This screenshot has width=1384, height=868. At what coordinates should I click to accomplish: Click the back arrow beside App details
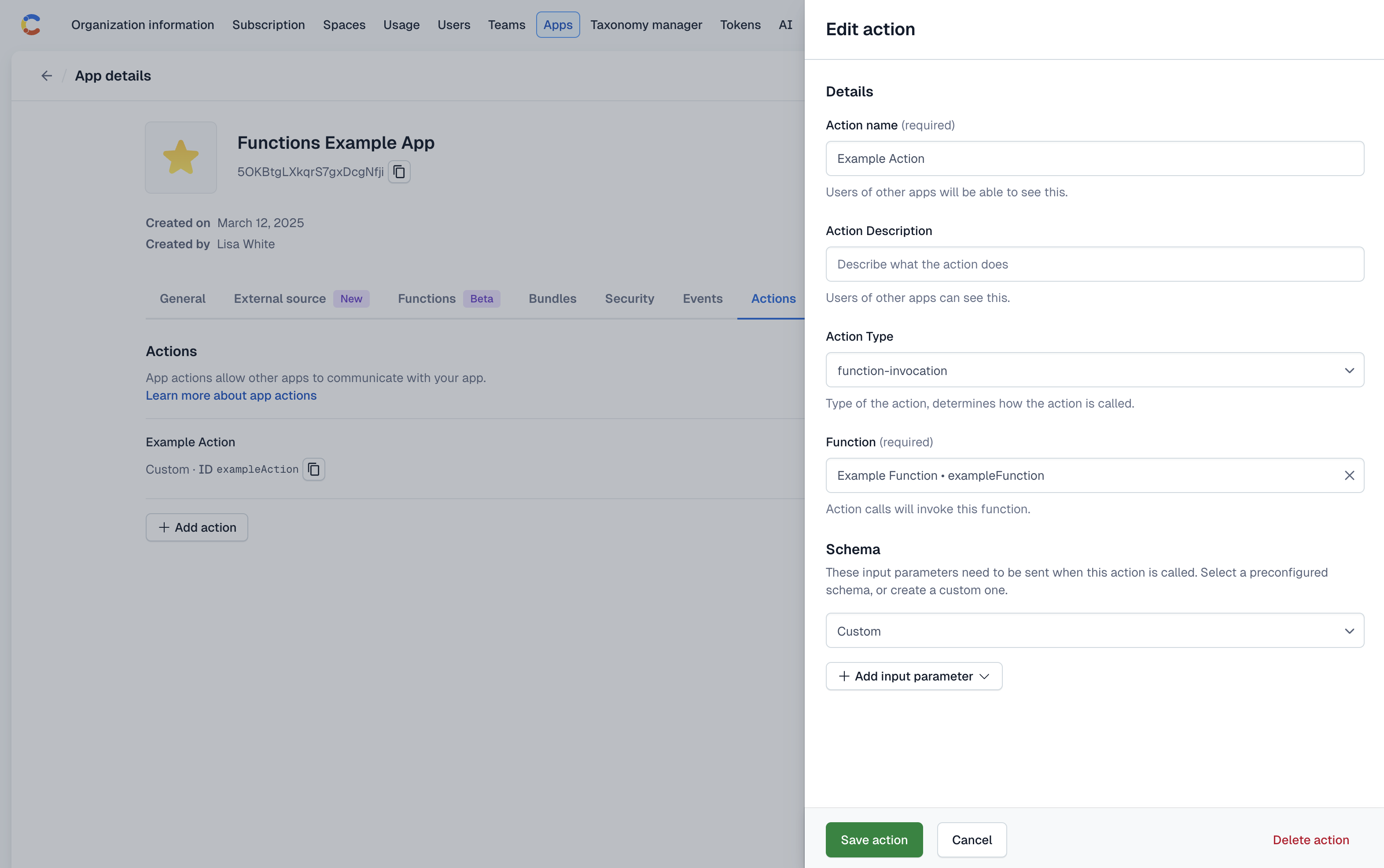(x=47, y=76)
